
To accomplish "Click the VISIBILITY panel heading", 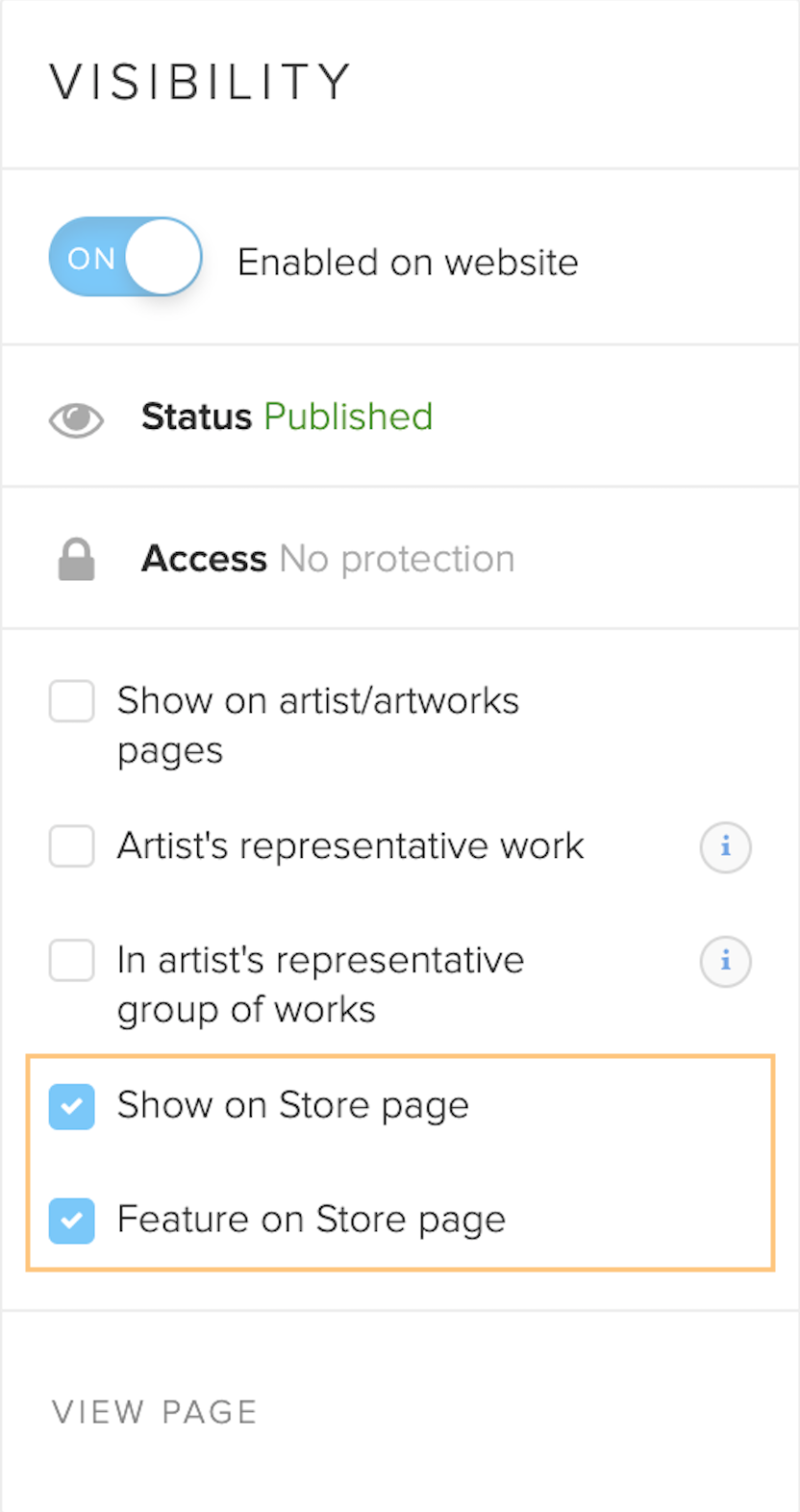I will click(x=200, y=82).
